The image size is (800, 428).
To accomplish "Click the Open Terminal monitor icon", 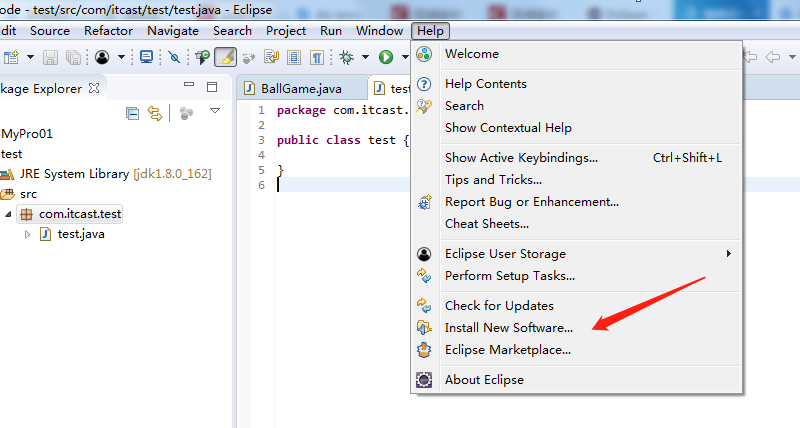I will click(146, 57).
